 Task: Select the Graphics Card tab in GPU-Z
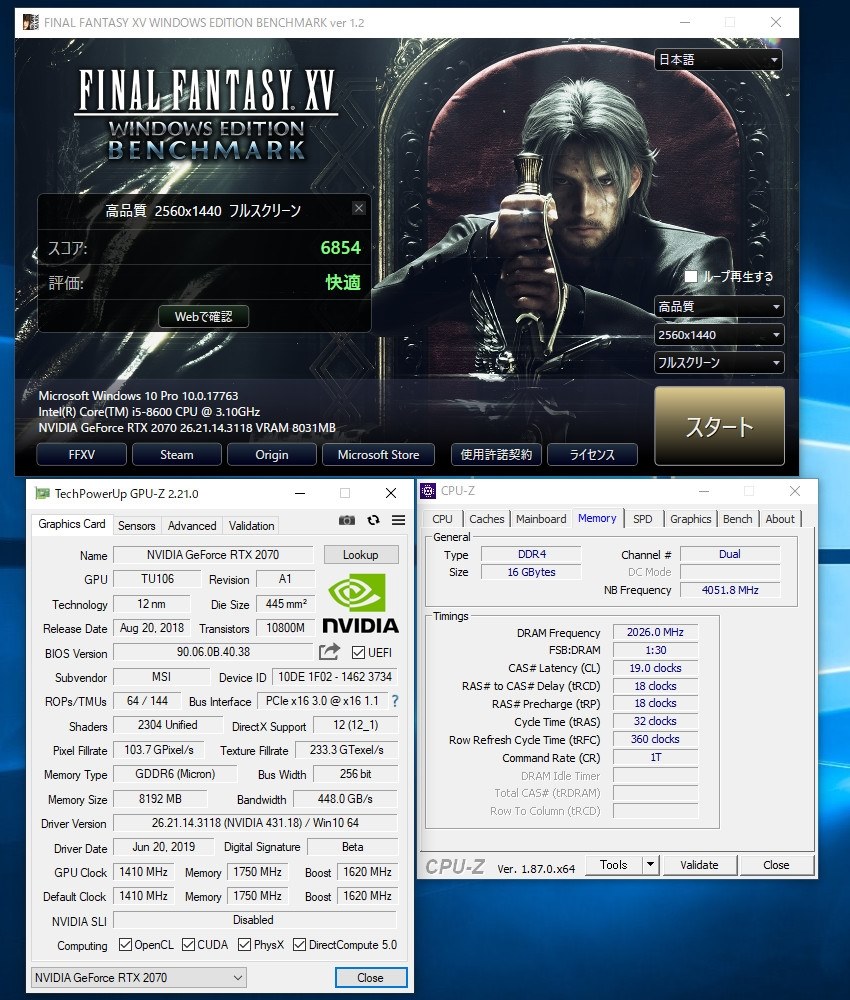71,524
